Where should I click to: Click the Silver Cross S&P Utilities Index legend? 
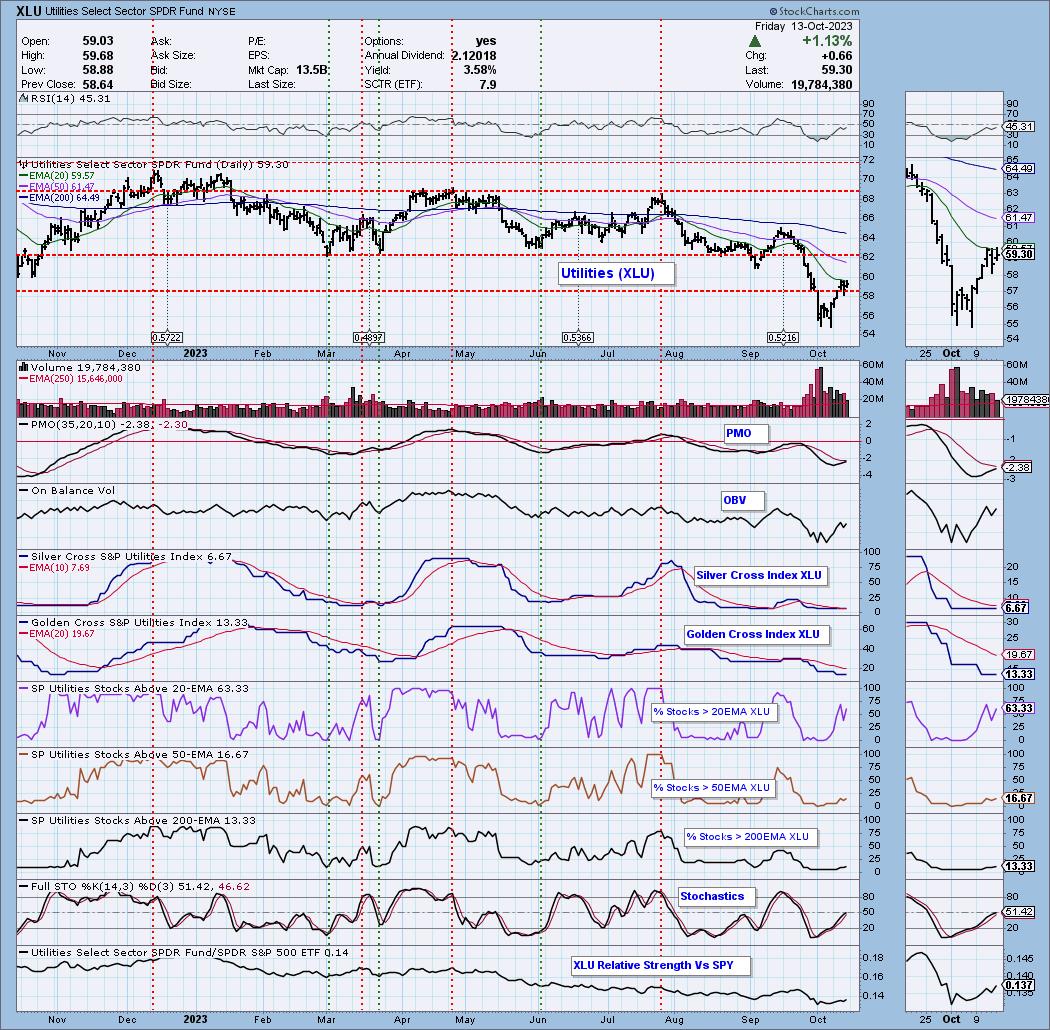pos(125,557)
